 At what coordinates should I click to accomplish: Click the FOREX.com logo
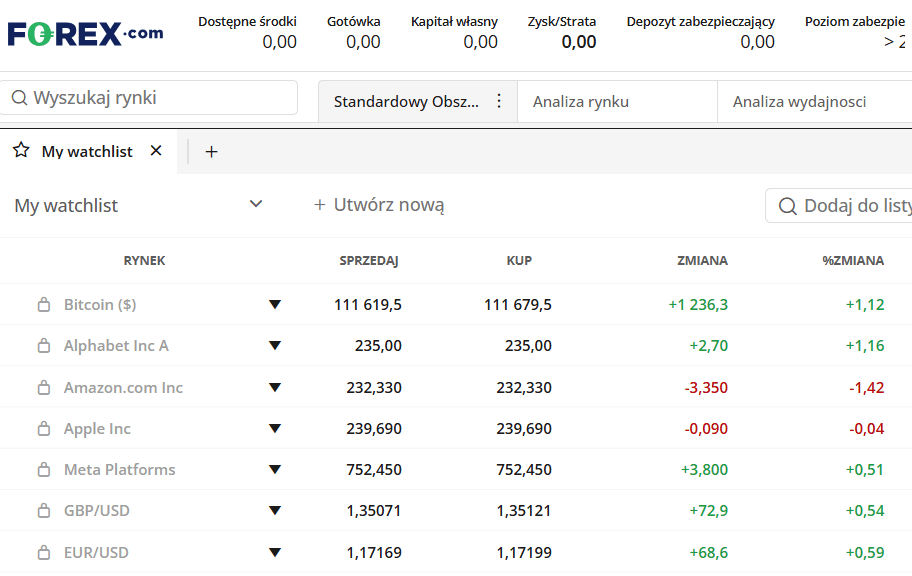pyautogui.click(x=86, y=34)
